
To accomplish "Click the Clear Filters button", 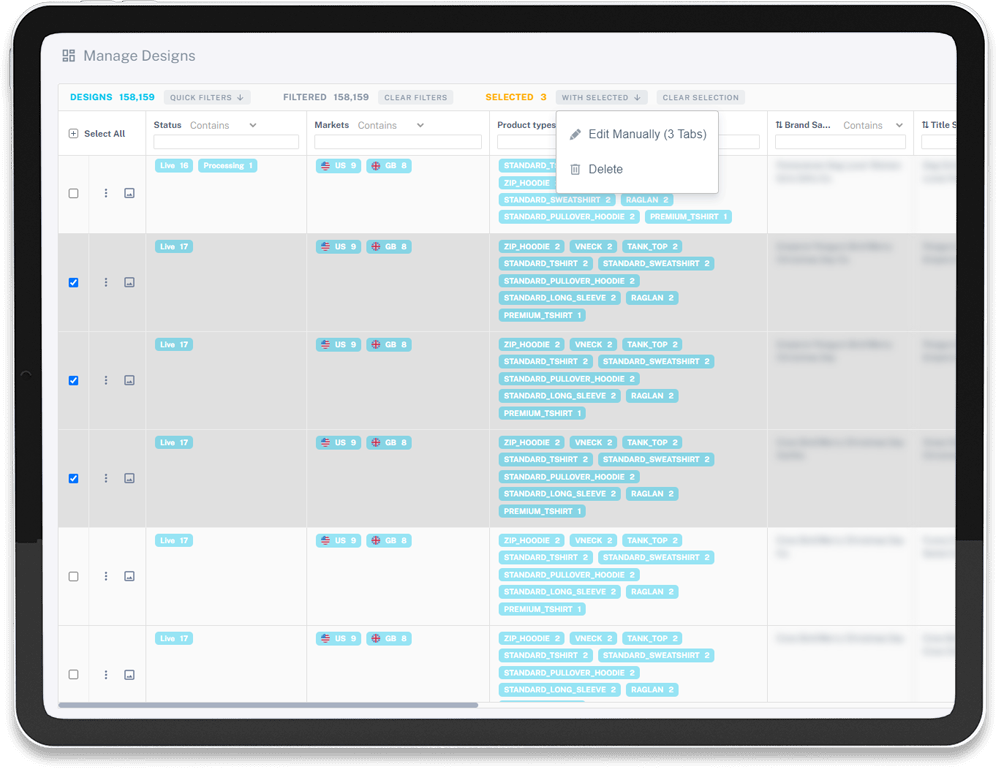I will [416, 97].
